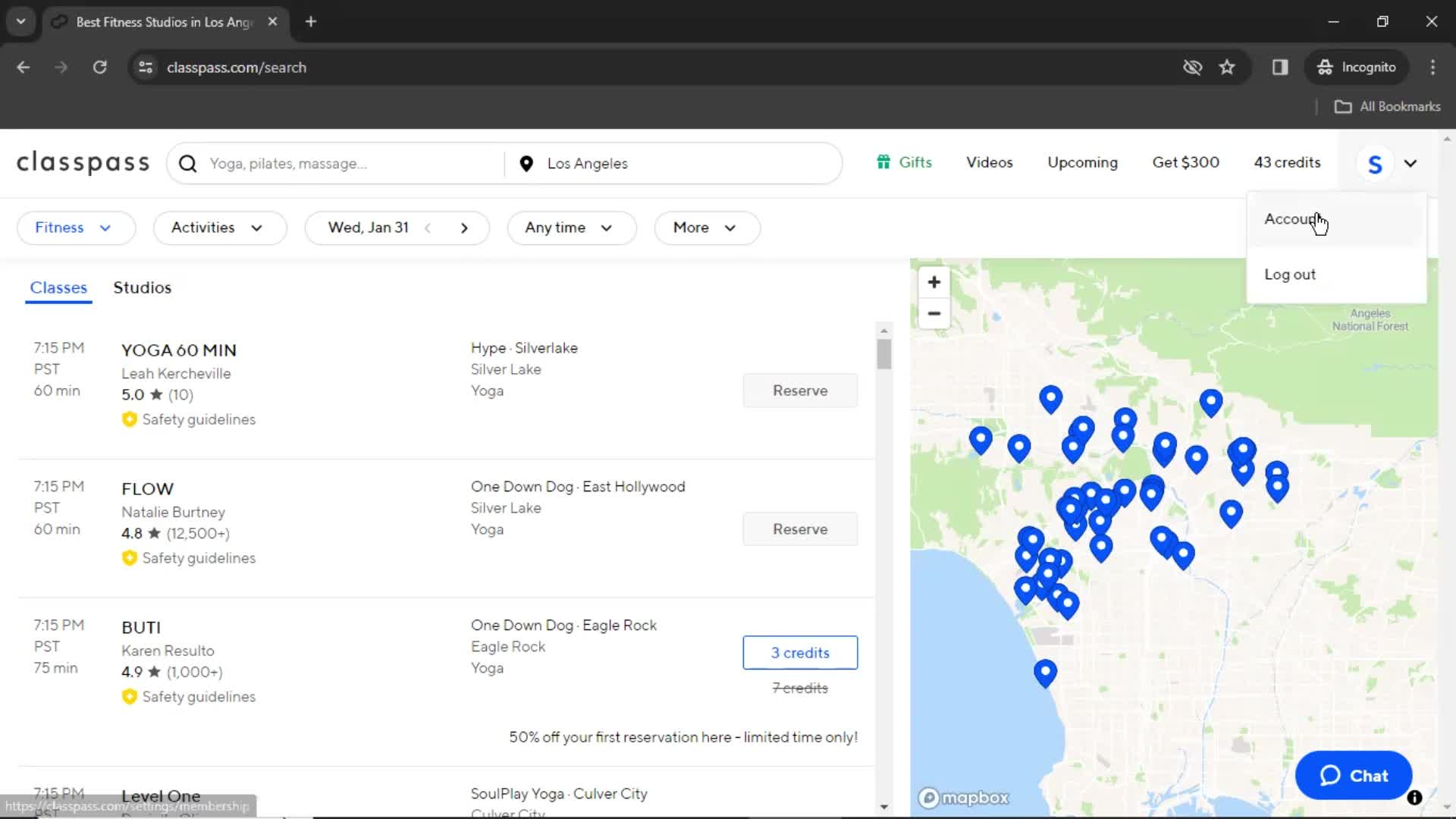The image size is (1456, 819).
Task: Click the Get $300 referral link
Action: click(1185, 162)
